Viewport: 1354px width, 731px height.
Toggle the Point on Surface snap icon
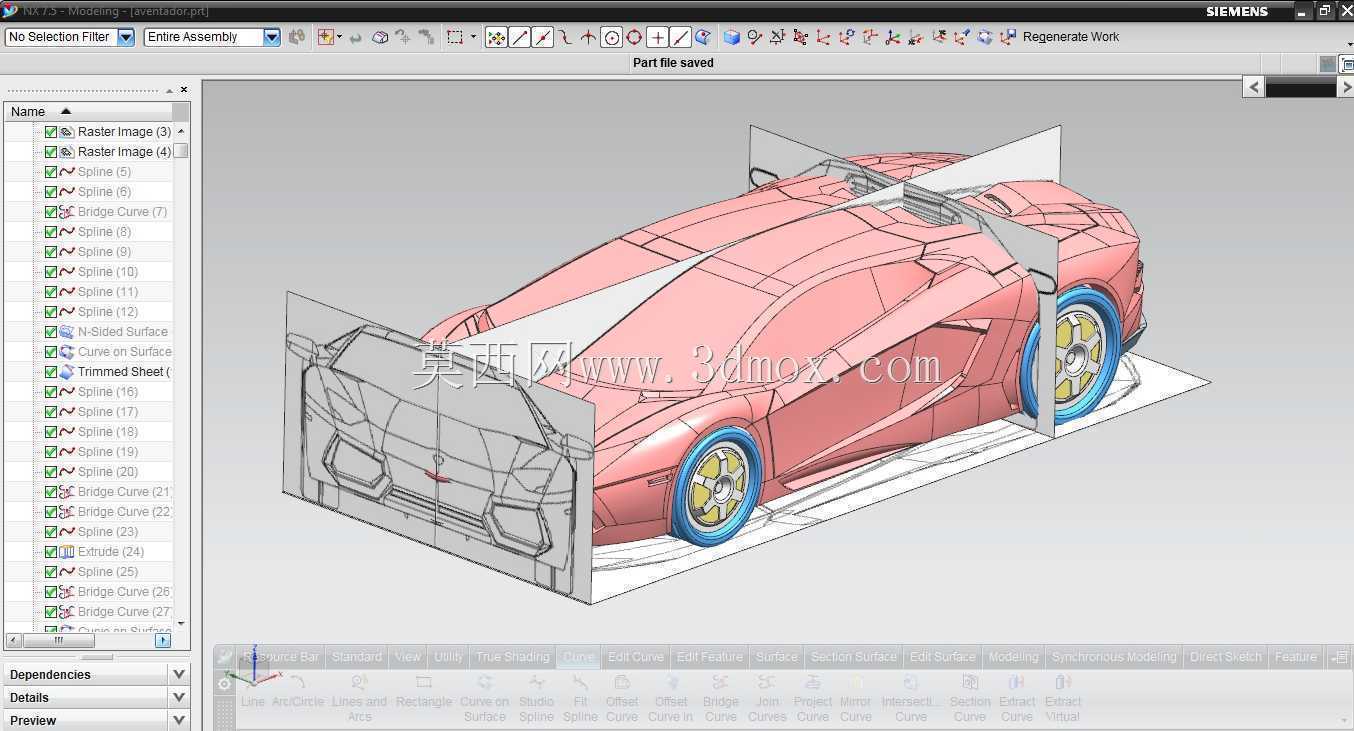tap(703, 37)
